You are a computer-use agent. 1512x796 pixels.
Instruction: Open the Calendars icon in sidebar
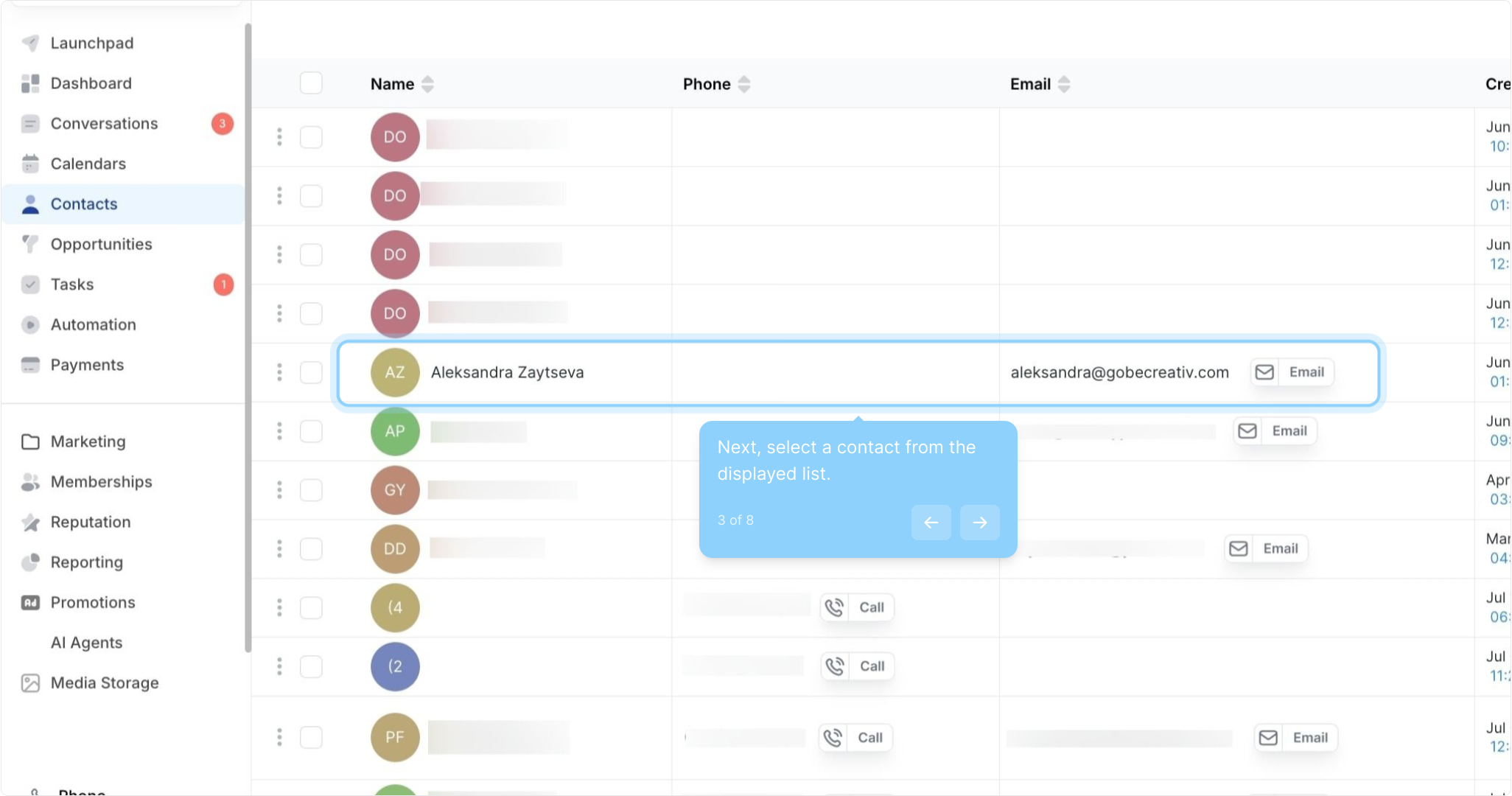click(30, 164)
